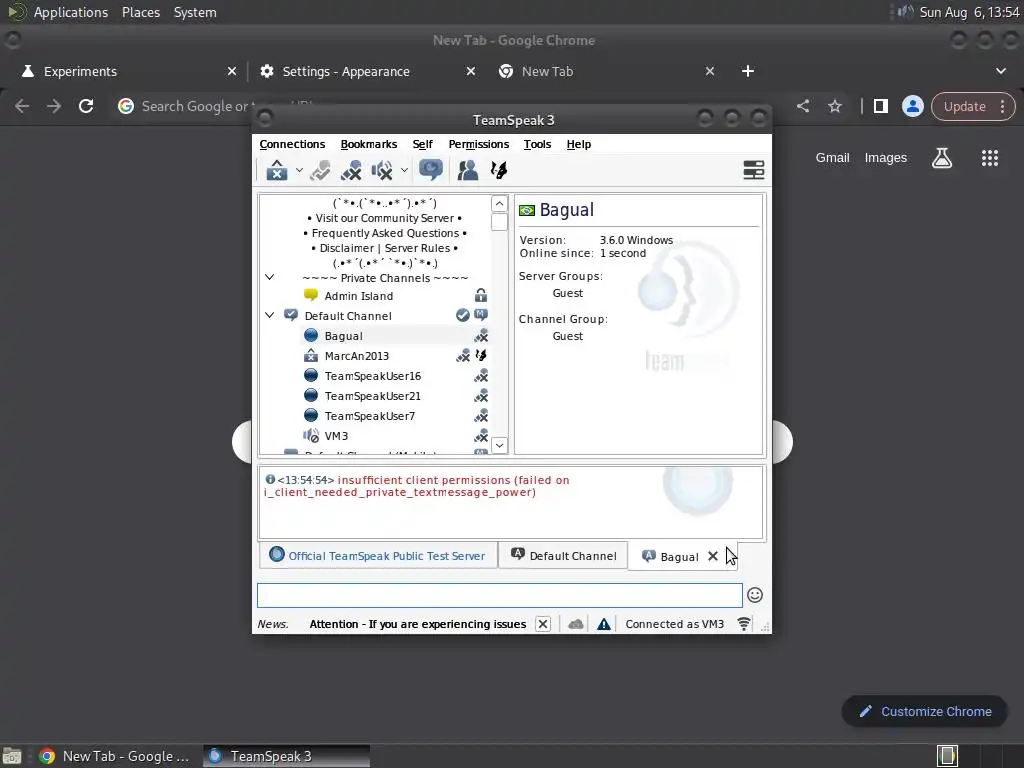Click the muted microphone icon next to Bagual

click(x=481, y=336)
